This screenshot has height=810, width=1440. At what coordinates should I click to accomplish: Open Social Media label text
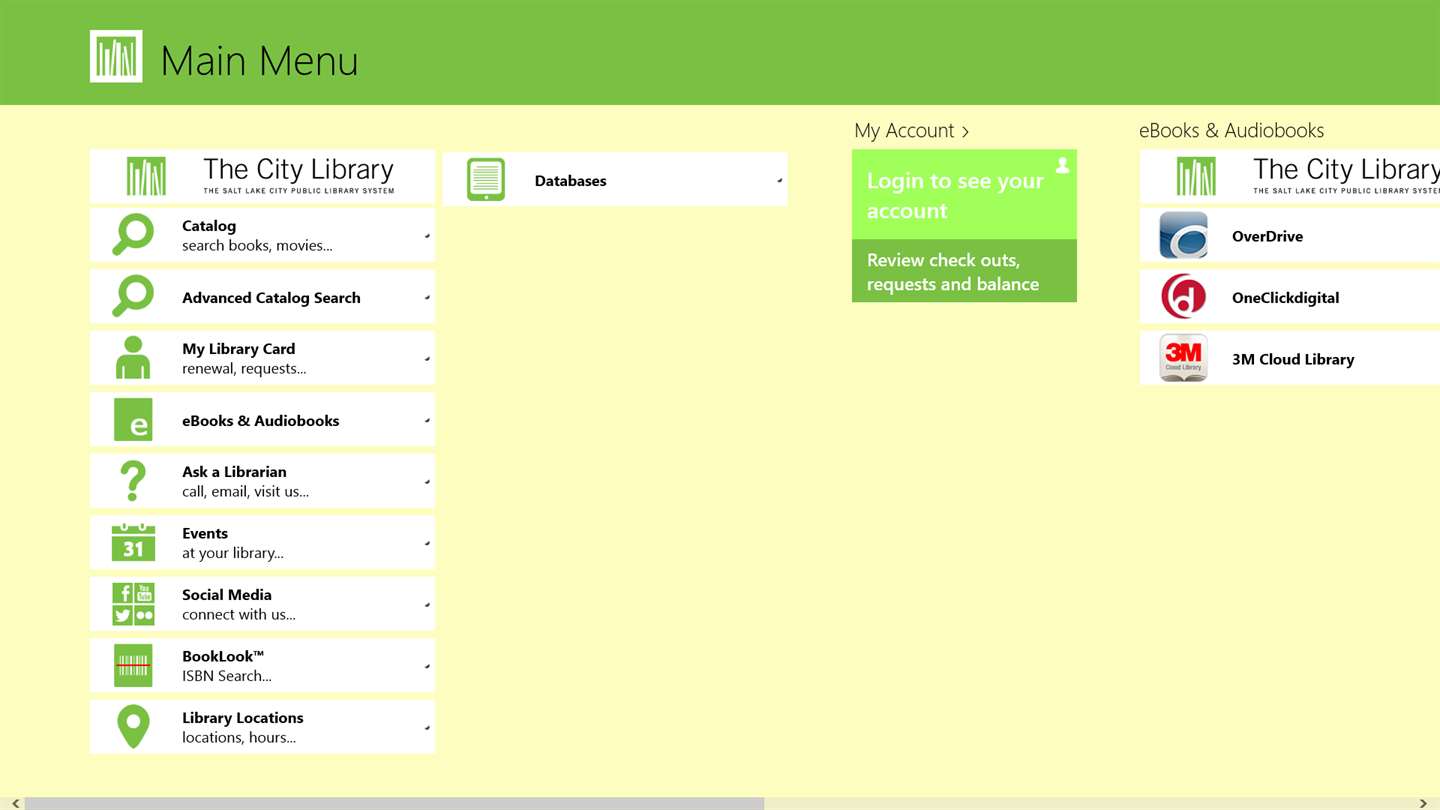227,595
